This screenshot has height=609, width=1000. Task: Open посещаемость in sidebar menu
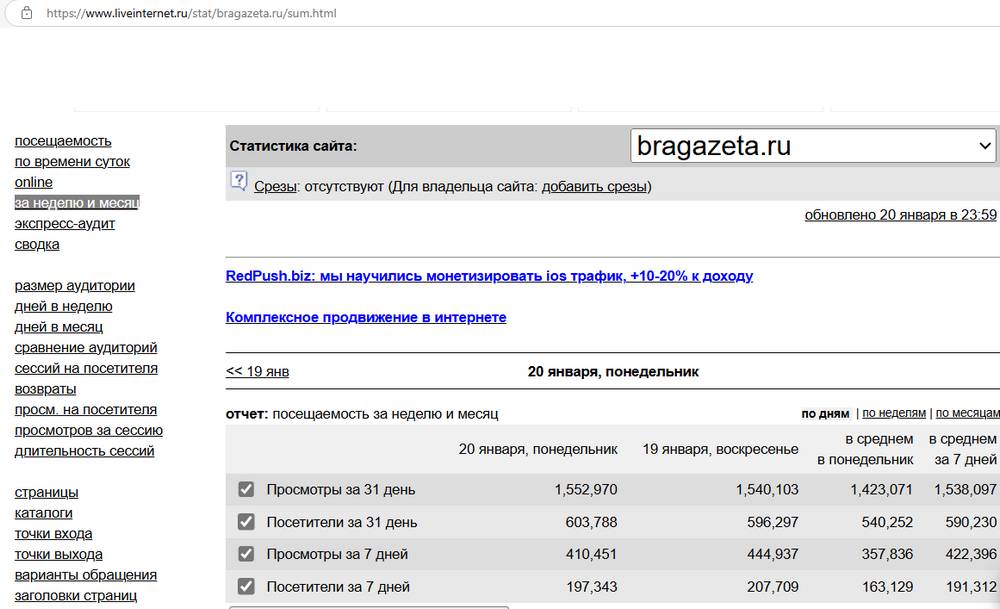tap(63, 141)
